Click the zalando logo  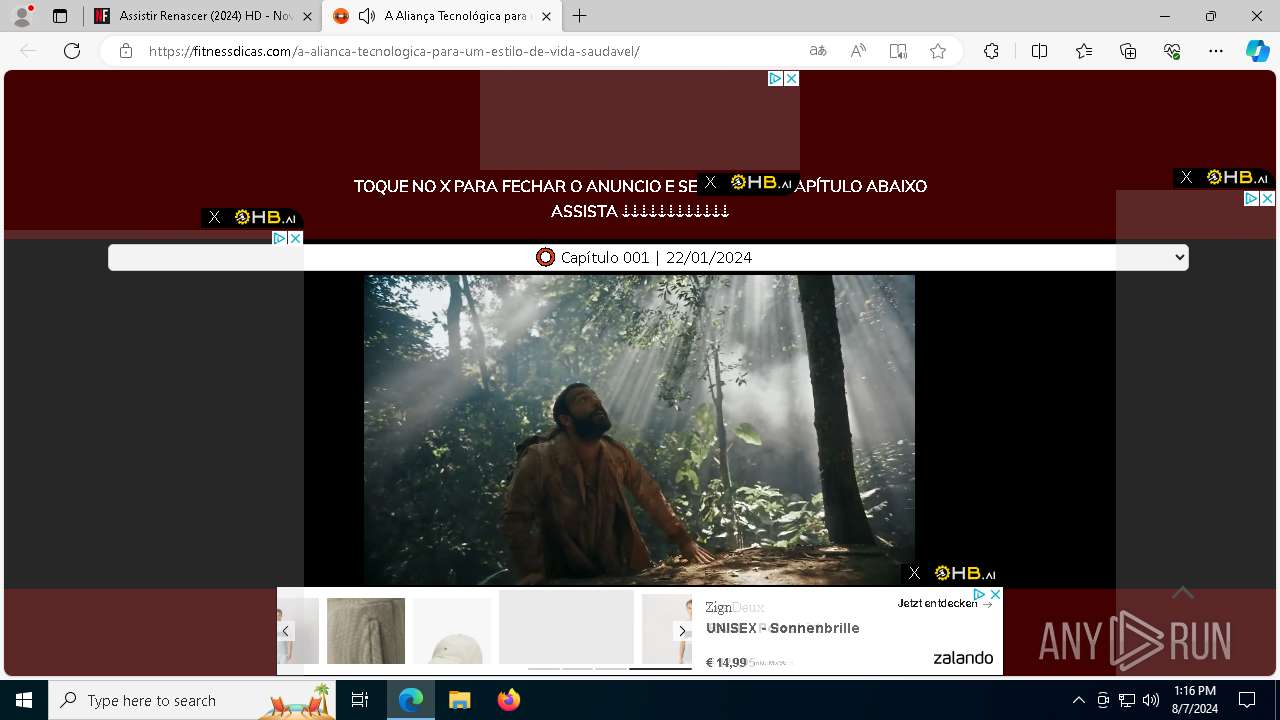[x=963, y=657]
